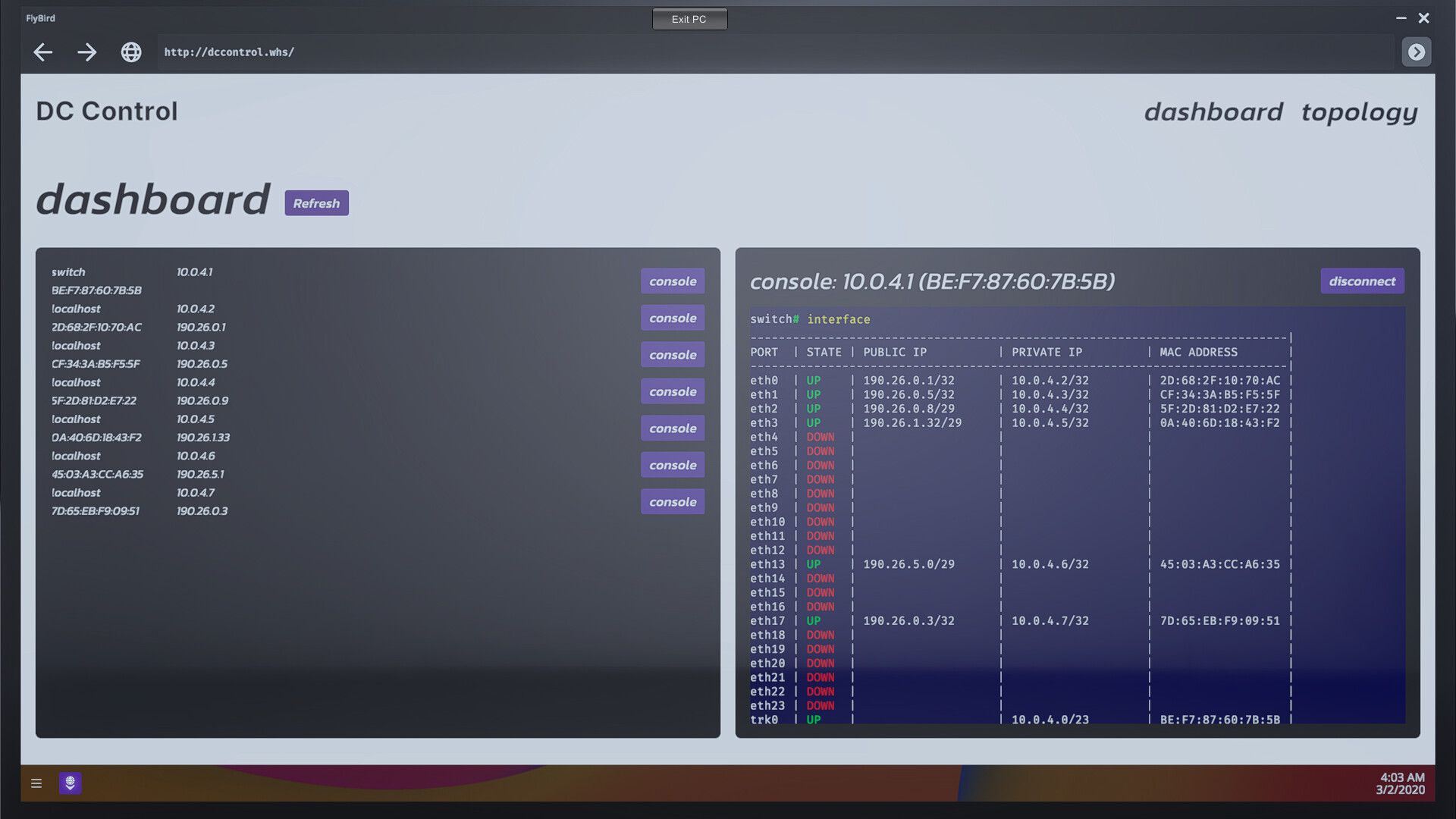Open console for host 10.0.4.5
The width and height of the screenshot is (1456, 819).
point(672,428)
